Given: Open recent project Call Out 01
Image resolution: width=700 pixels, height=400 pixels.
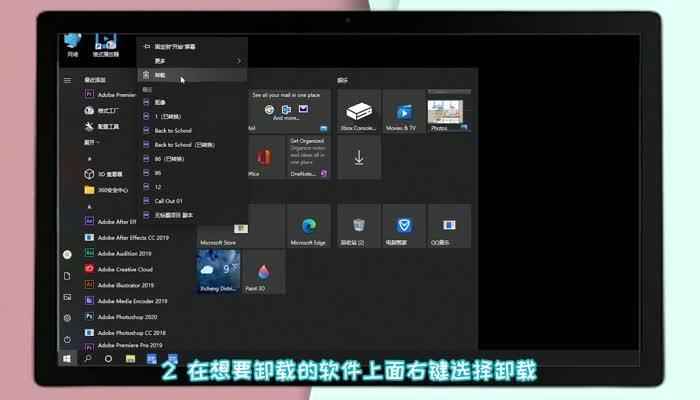Looking at the screenshot, I should tap(192, 201).
